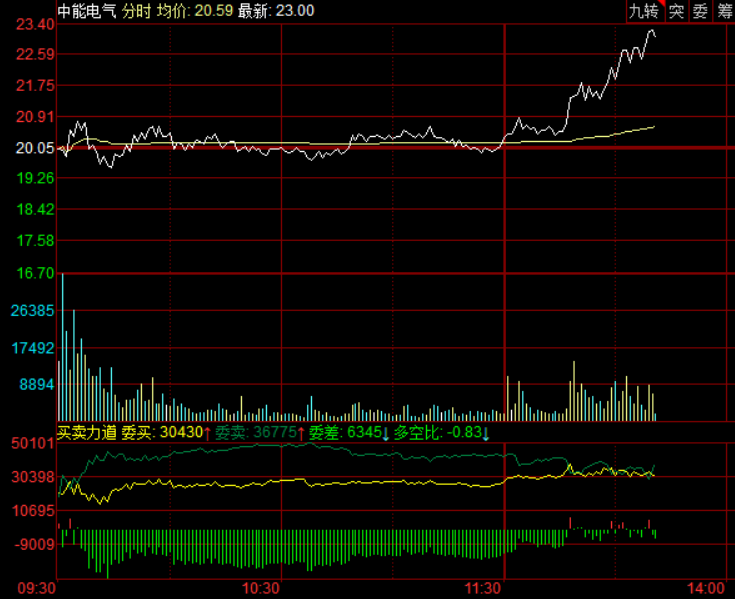Click the 30398 indicator axis label
735x599 pixels.
point(33,477)
